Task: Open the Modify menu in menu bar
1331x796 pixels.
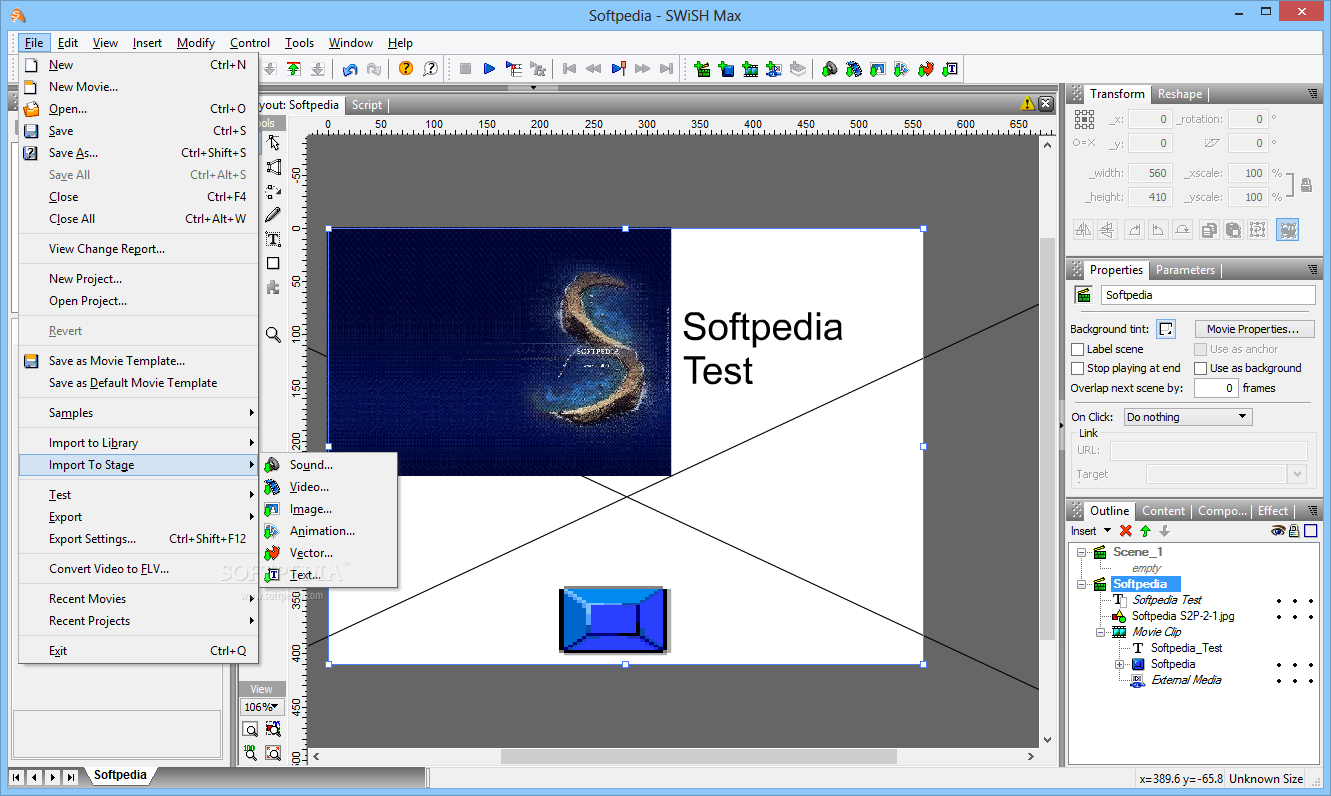Action: (x=196, y=43)
